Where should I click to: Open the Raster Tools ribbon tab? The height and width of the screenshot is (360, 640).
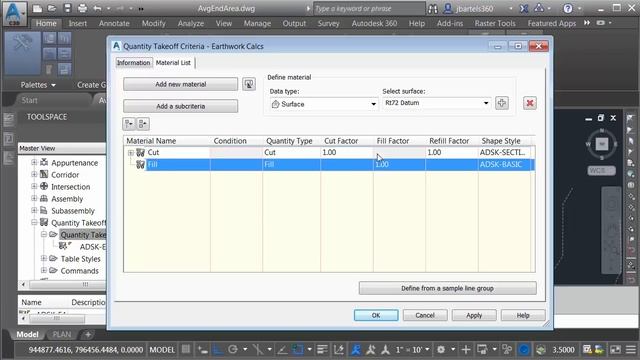point(495,23)
